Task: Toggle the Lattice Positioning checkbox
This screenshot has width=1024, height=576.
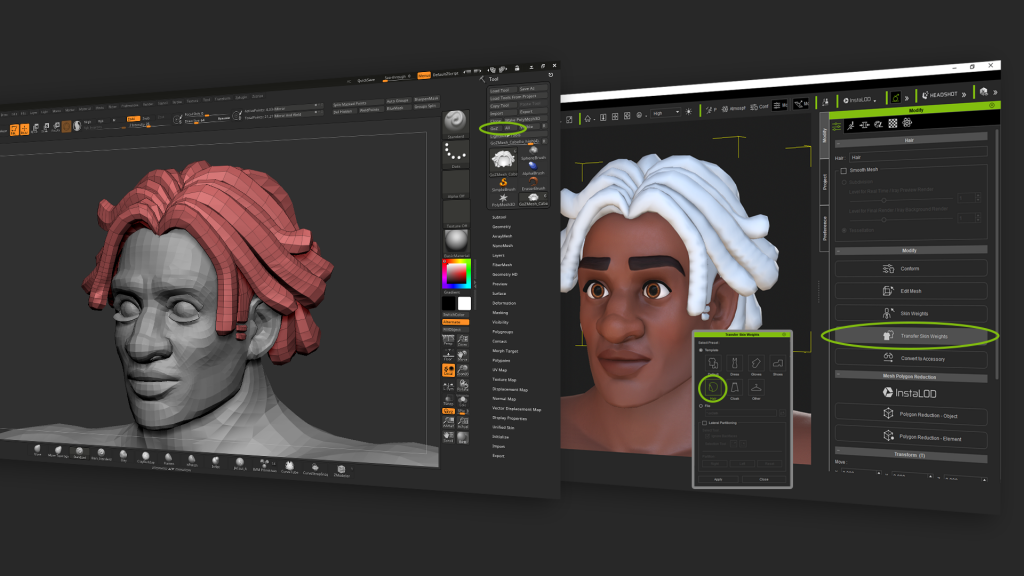Action: pyautogui.click(x=703, y=423)
